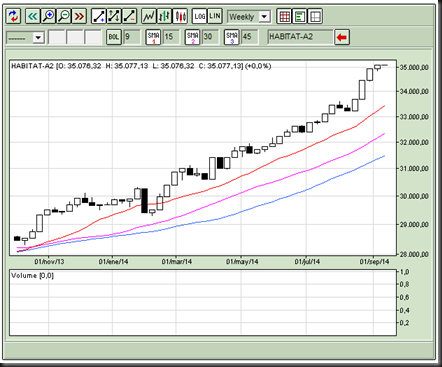The width and height of the screenshot is (442, 367).
Task: Click the 29.000,00 price axis label
Action: click(x=414, y=225)
